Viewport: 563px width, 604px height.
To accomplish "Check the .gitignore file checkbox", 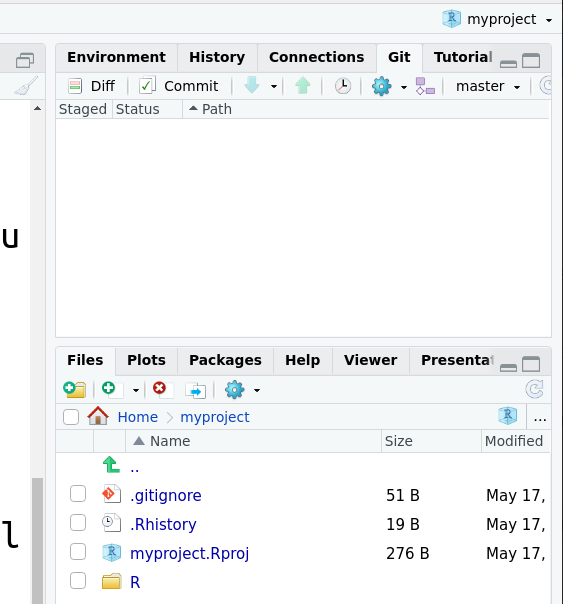I will click(78, 494).
